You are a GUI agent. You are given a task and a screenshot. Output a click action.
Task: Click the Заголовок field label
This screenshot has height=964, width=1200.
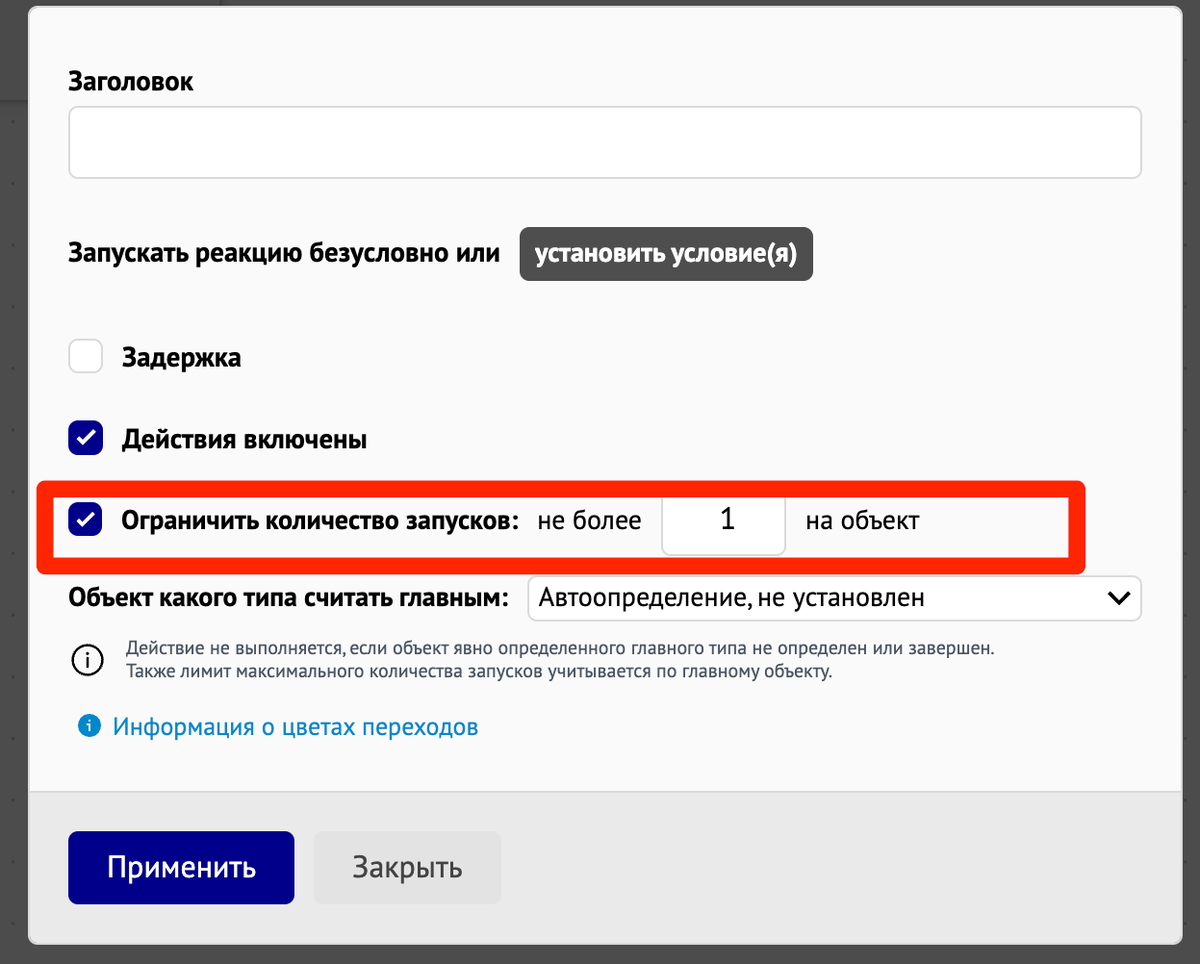point(131,82)
